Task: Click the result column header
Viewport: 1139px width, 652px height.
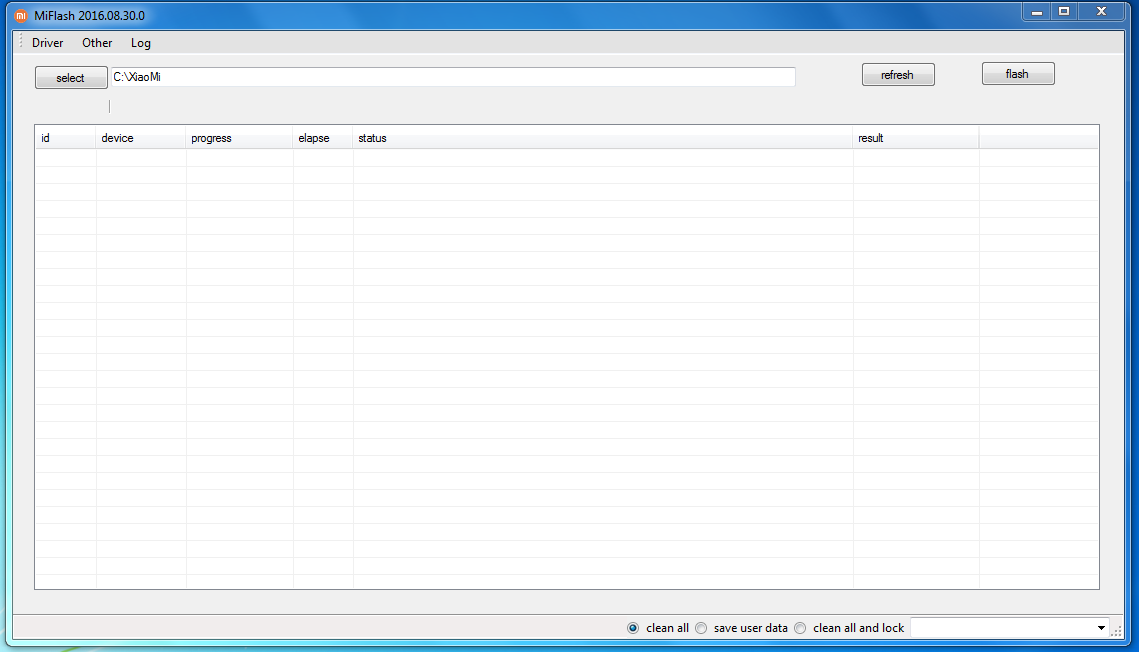Action: tap(915, 138)
